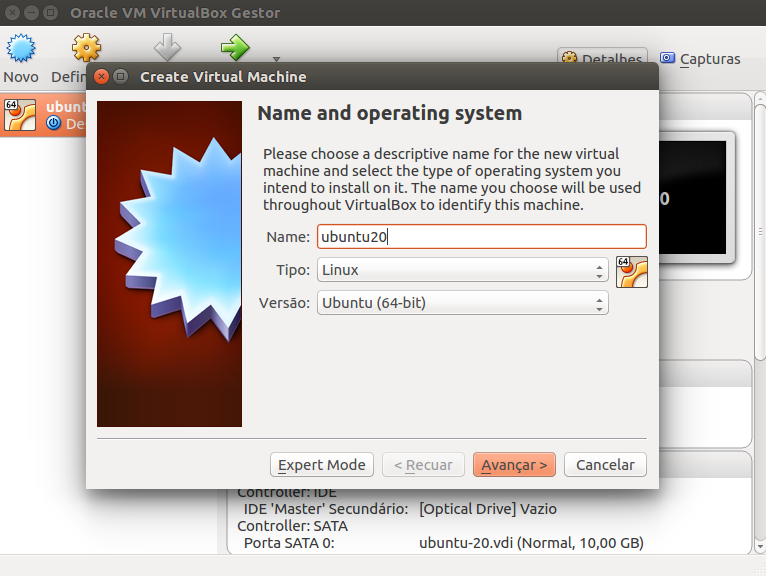Screen dimensions: 766x576
Task: Click the grey down-arrow discard toolbar icon
Action: coord(167,47)
